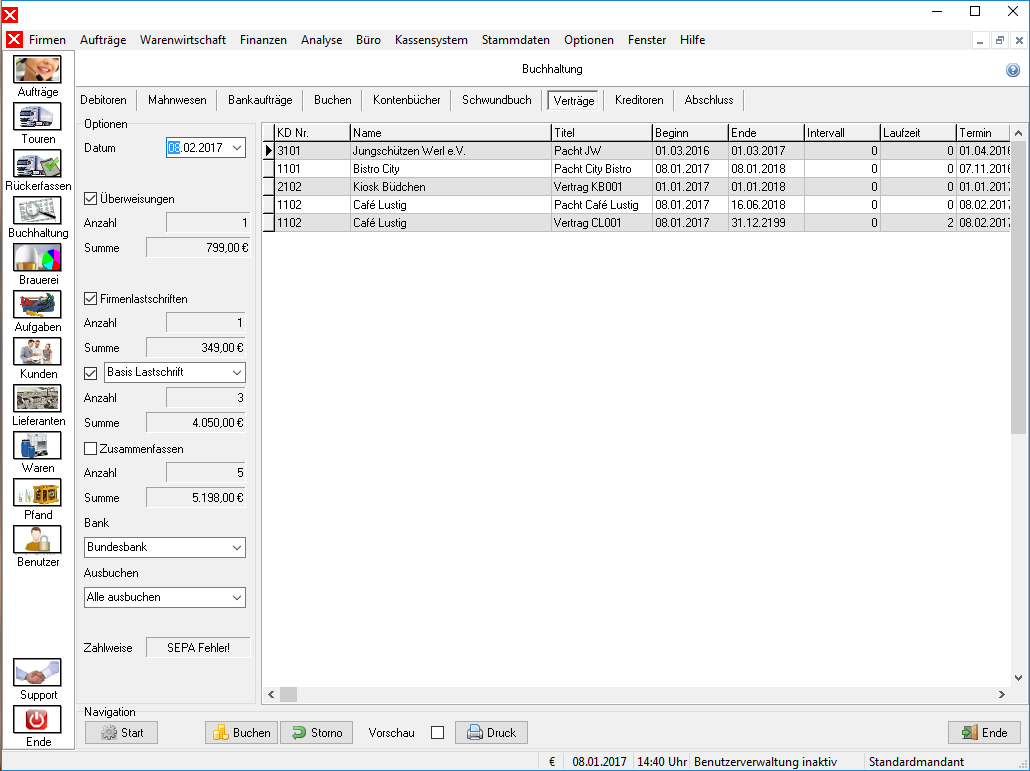This screenshot has width=1030, height=771.
Task: Open the Aufgaben toolbox icon
Action: (37, 305)
